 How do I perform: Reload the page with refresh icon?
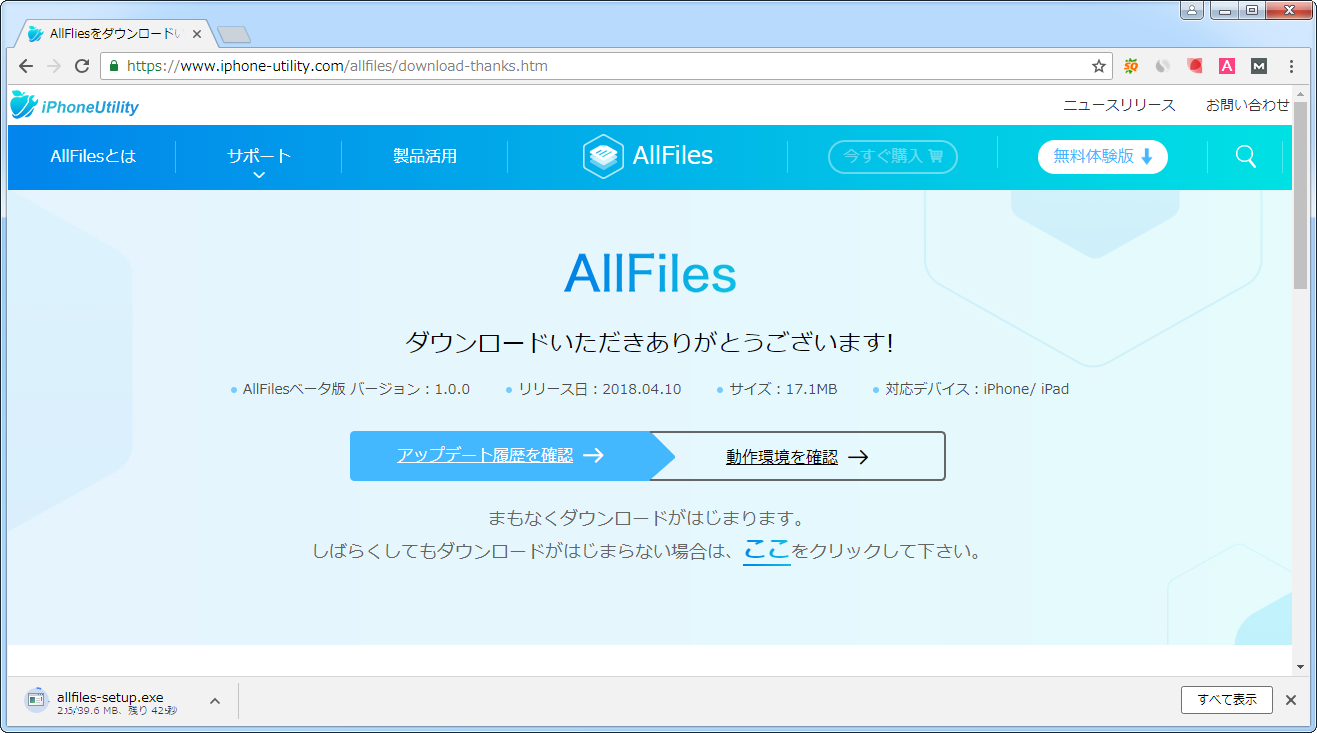(x=82, y=66)
